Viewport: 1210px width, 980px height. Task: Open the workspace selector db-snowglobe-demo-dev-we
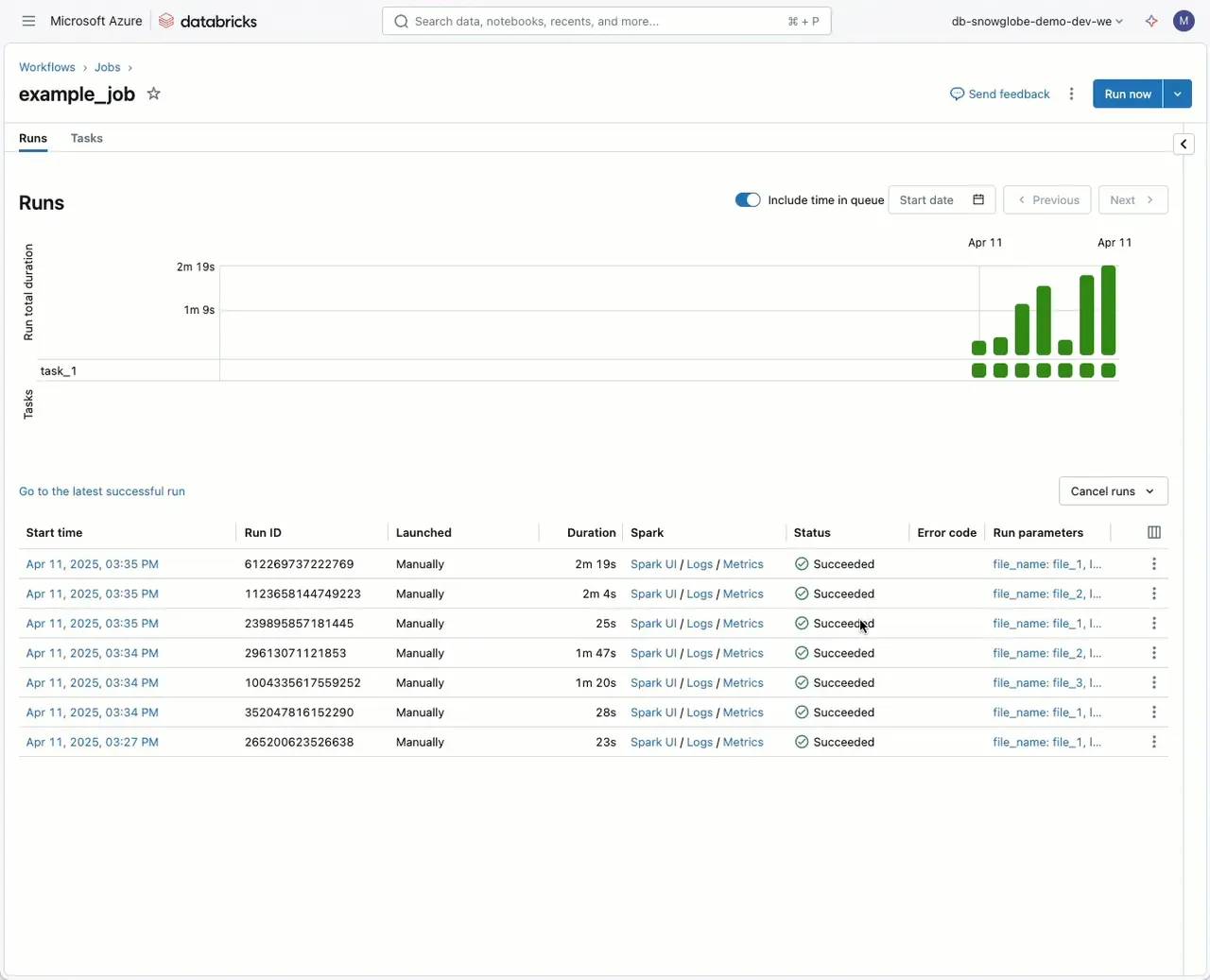1037,21
